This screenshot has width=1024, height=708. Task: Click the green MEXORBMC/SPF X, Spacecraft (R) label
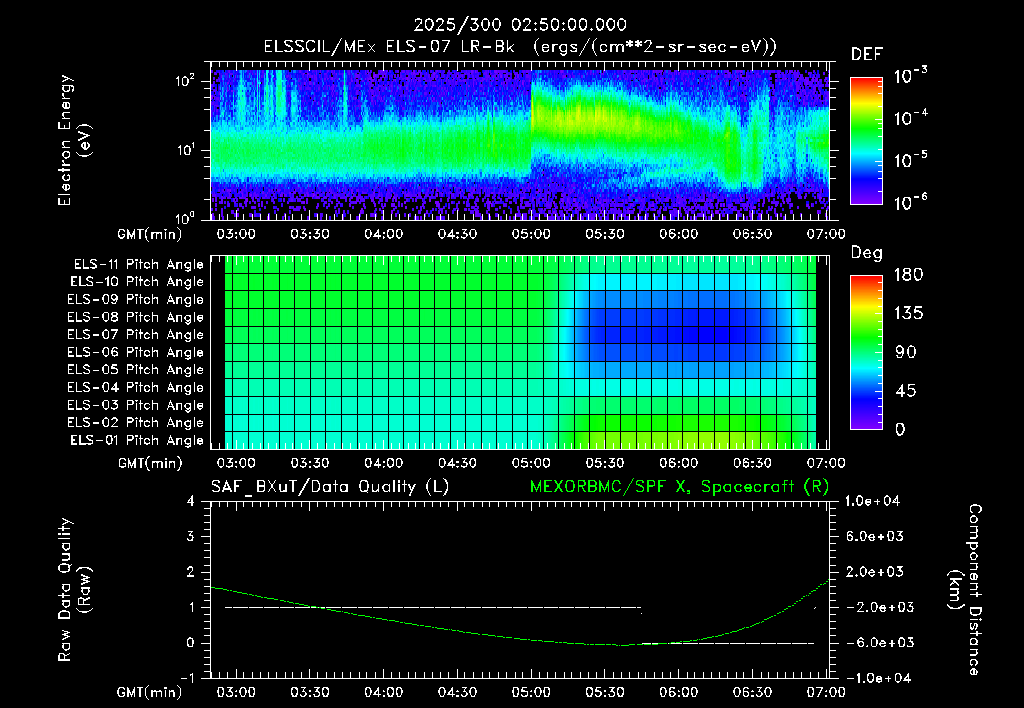[679, 487]
